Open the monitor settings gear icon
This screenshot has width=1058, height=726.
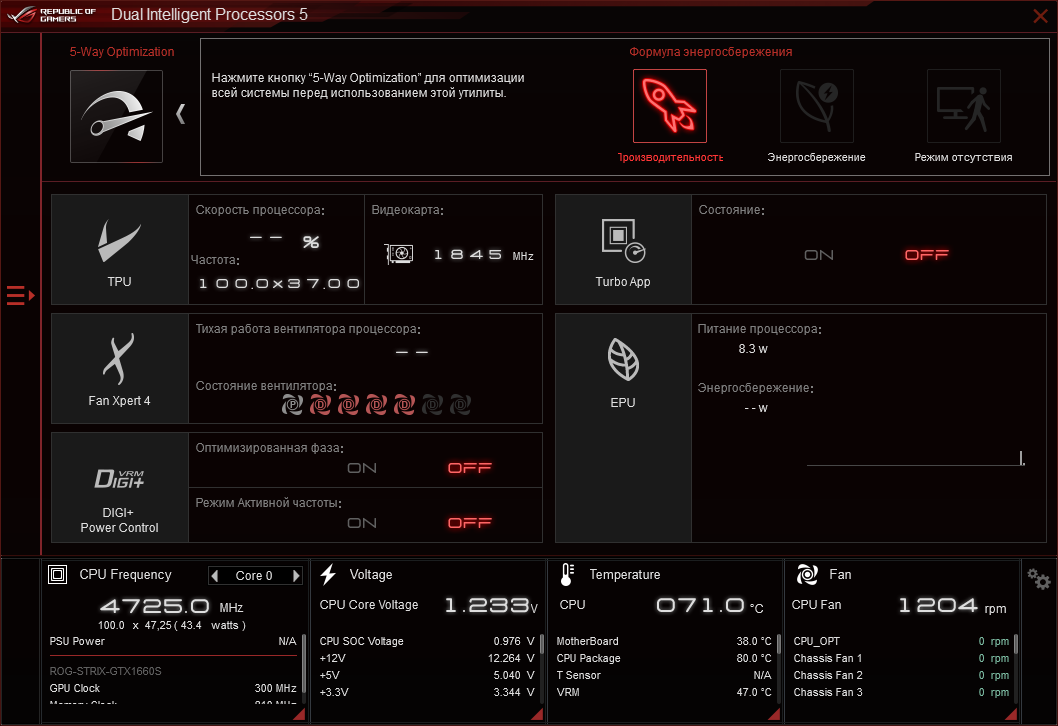[1038, 579]
